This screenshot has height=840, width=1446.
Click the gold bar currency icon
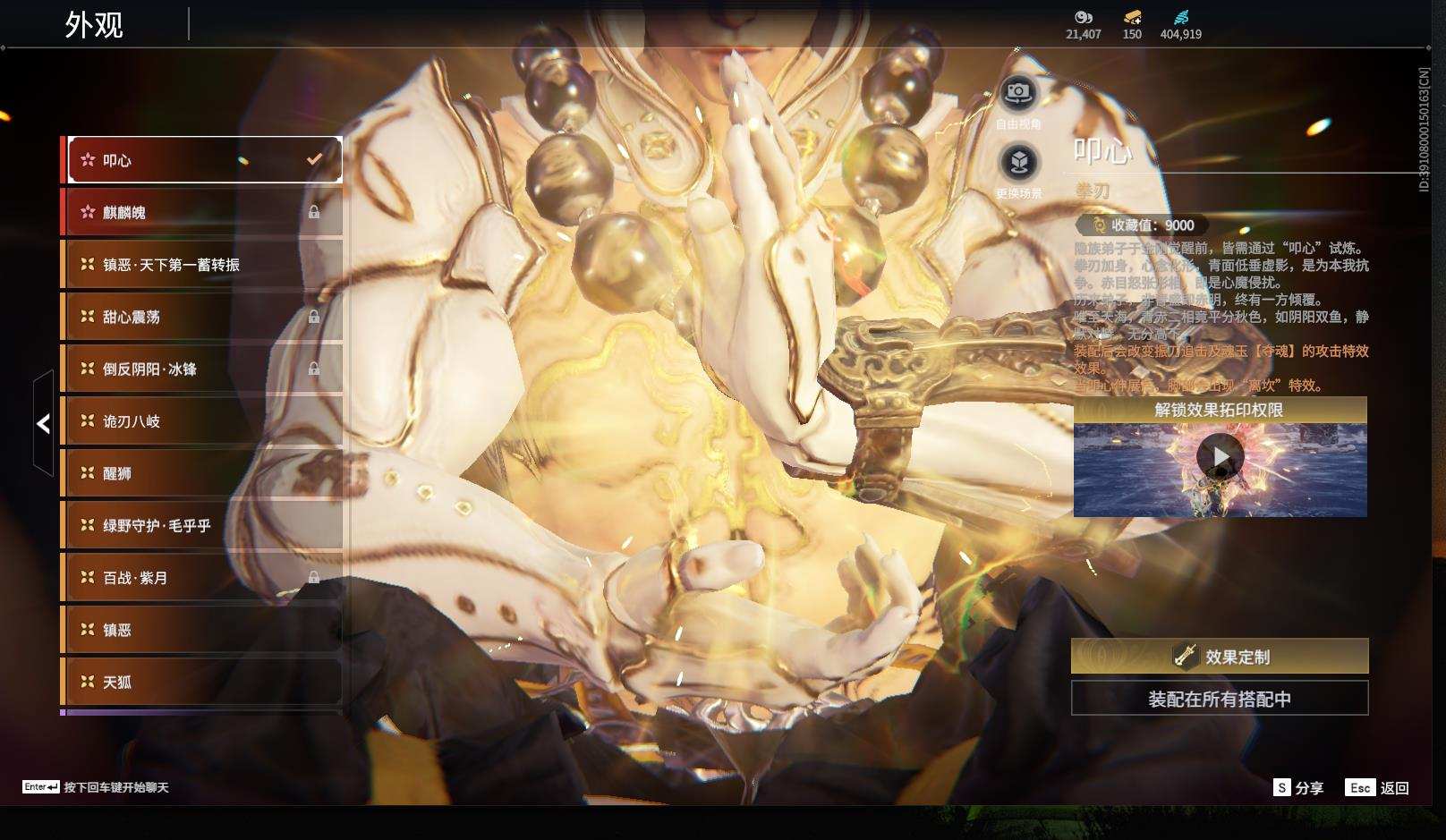tap(1132, 17)
